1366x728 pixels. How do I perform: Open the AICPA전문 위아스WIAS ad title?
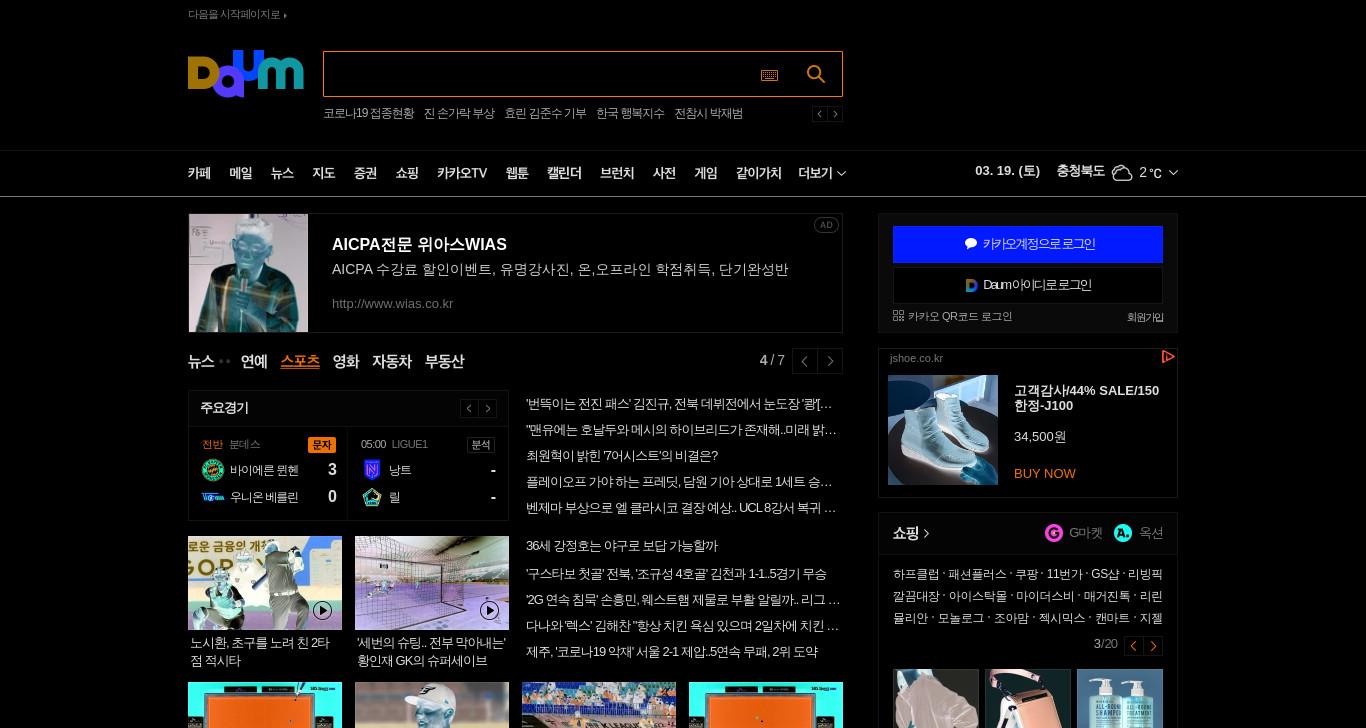[419, 244]
